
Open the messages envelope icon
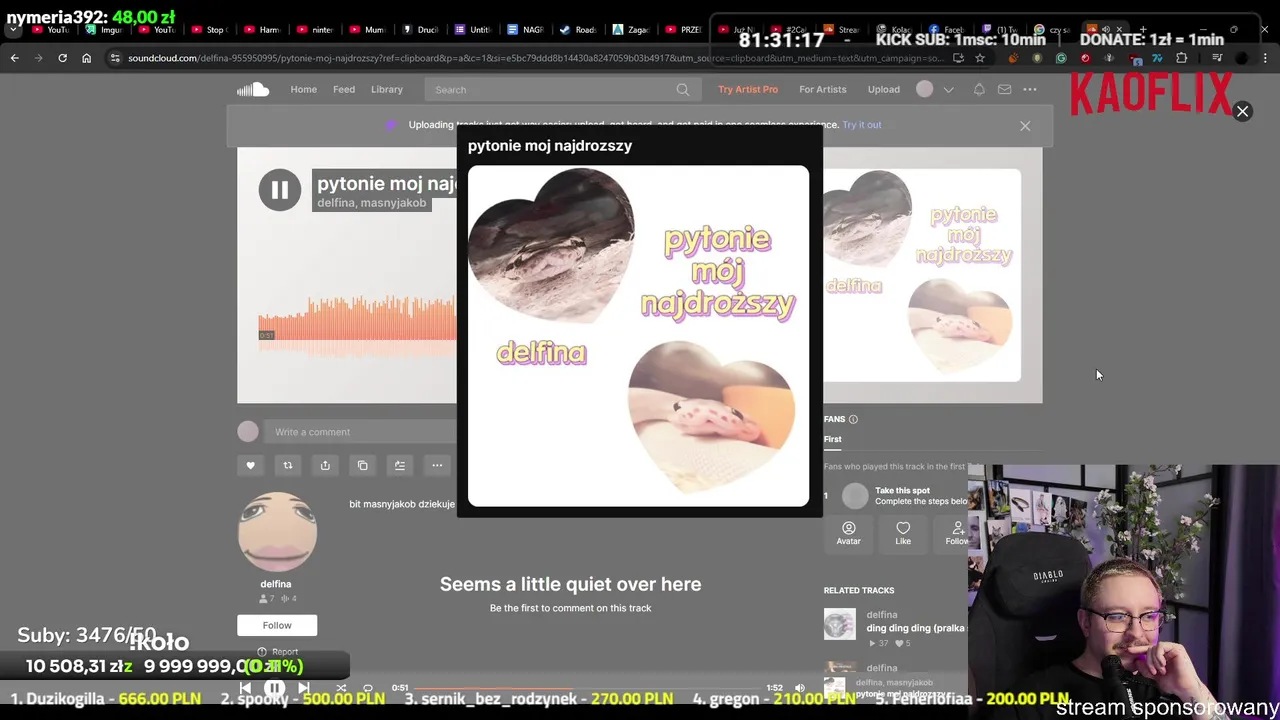[1004, 90]
